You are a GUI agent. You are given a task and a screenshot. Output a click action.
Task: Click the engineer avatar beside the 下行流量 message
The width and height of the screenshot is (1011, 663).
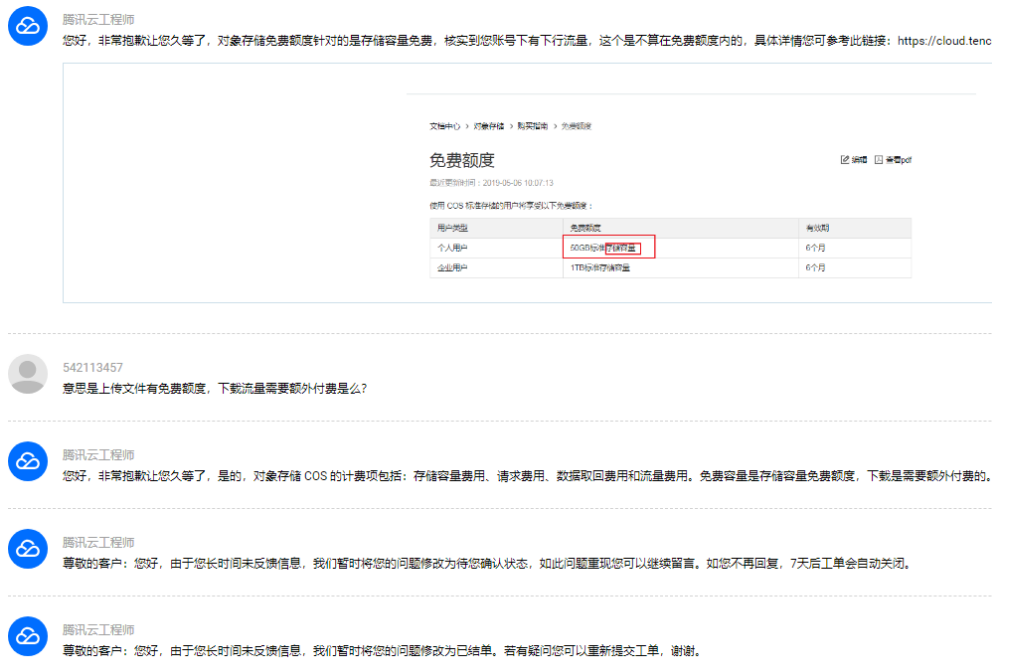point(28,26)
